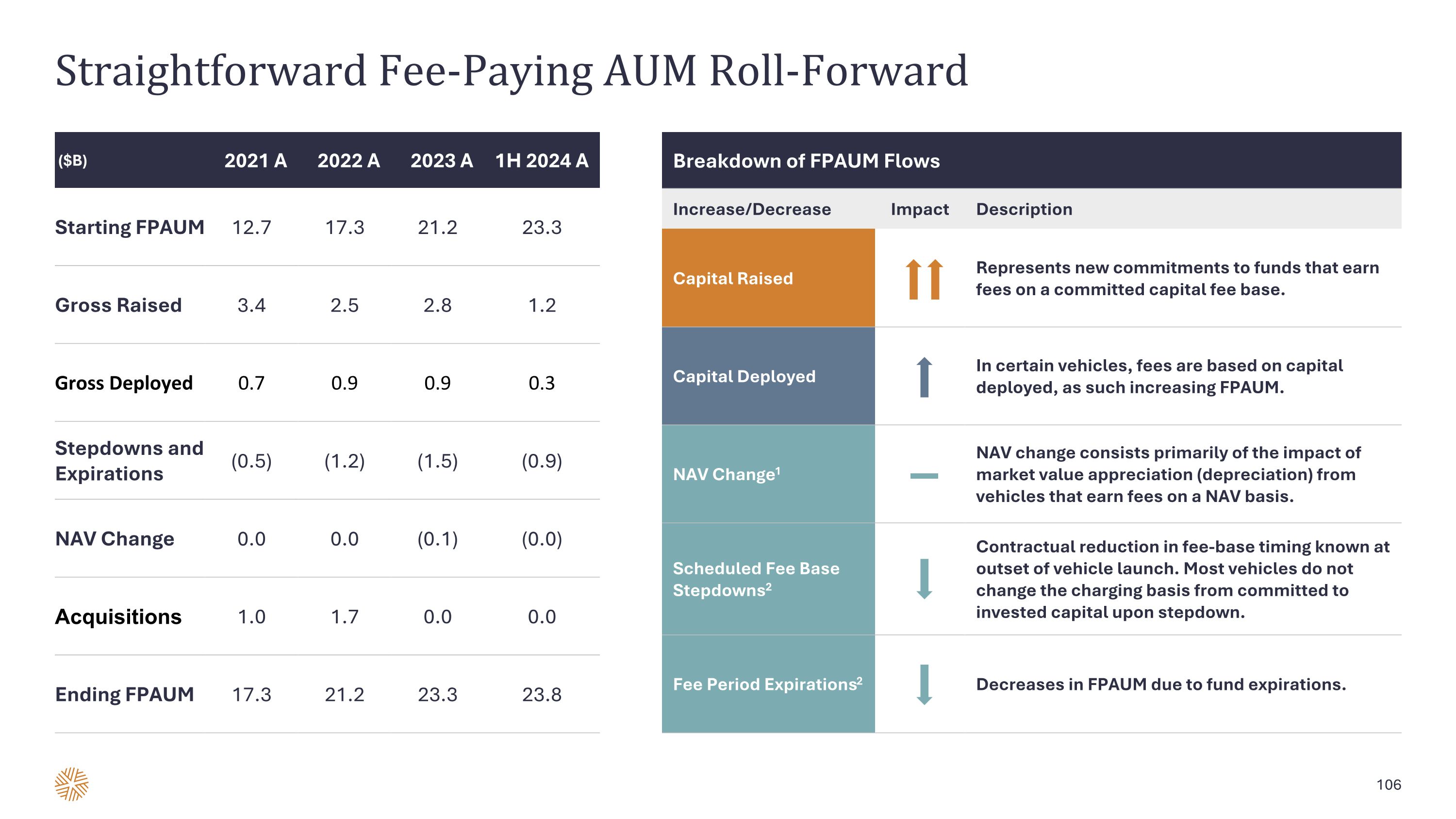Select the Gross Raised 2021 value 3.4
This screenshot has height=819, width=1456.
point(251,305)
